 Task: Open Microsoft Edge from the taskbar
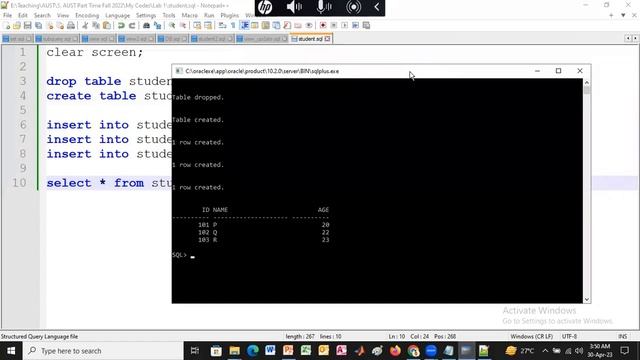(x=253, y=351)
